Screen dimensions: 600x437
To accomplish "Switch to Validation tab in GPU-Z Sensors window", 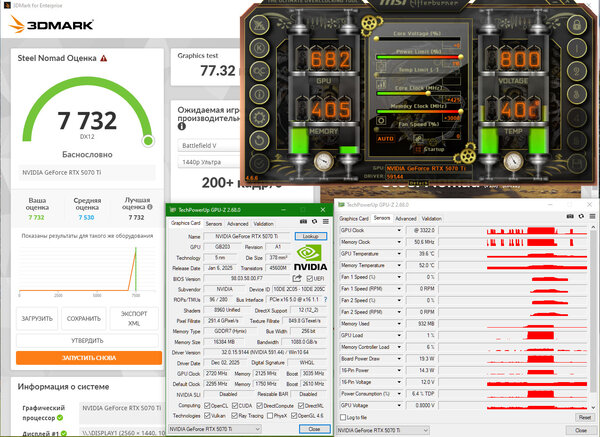I will click(432, 218).
